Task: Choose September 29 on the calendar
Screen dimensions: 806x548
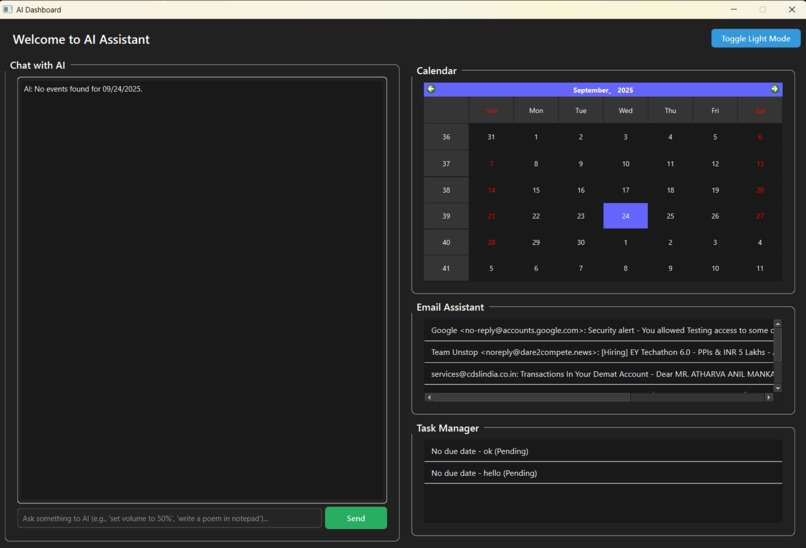Action: click(x=536, y=243)
